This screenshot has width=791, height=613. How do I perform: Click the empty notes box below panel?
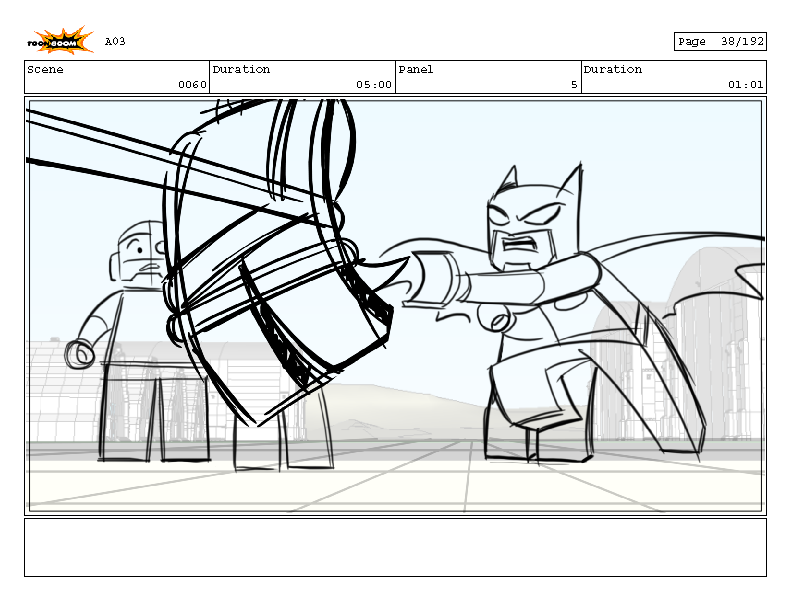coord(396,547)
